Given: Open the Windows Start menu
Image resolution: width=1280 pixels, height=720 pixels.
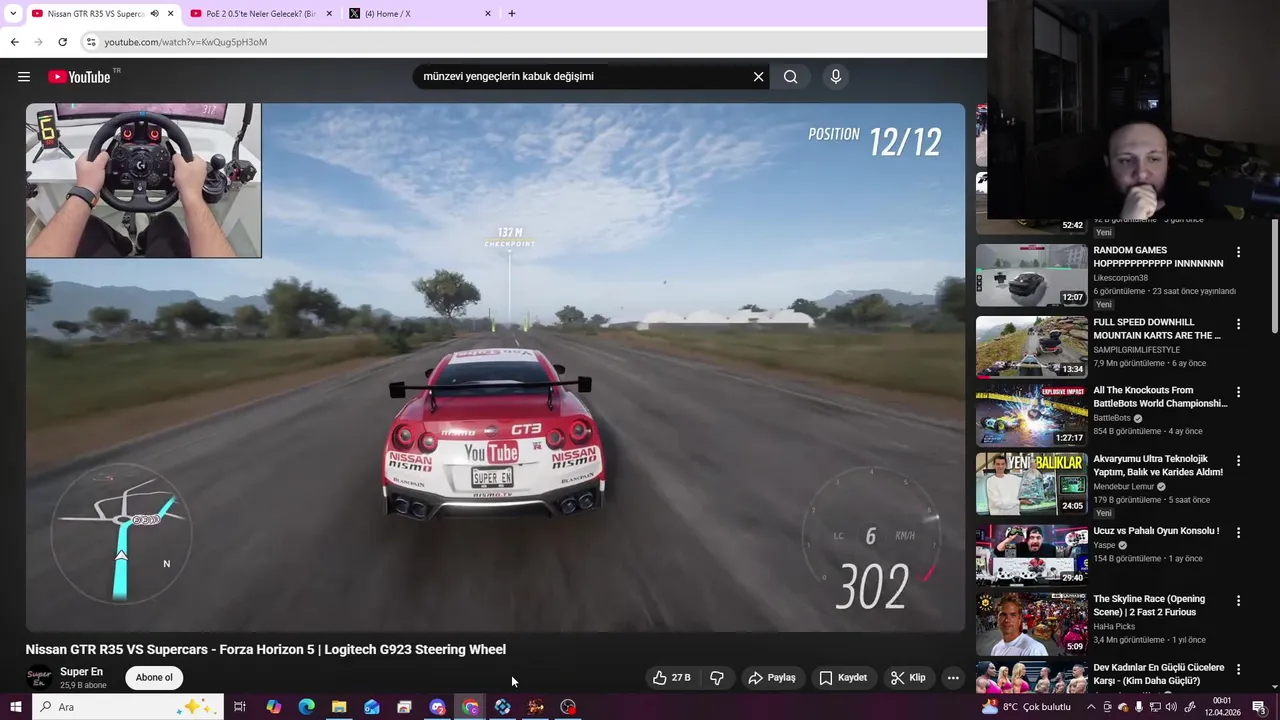Looking at the screenshot, I should click(x=15, y=707).
